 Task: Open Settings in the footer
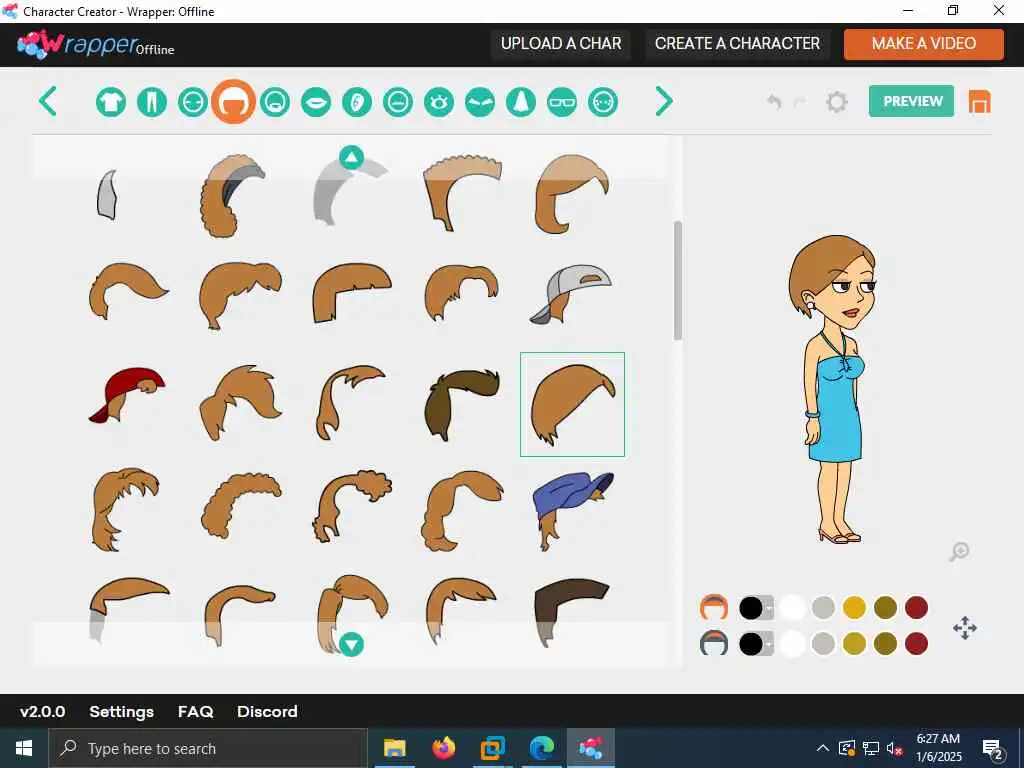click(121, 711)
